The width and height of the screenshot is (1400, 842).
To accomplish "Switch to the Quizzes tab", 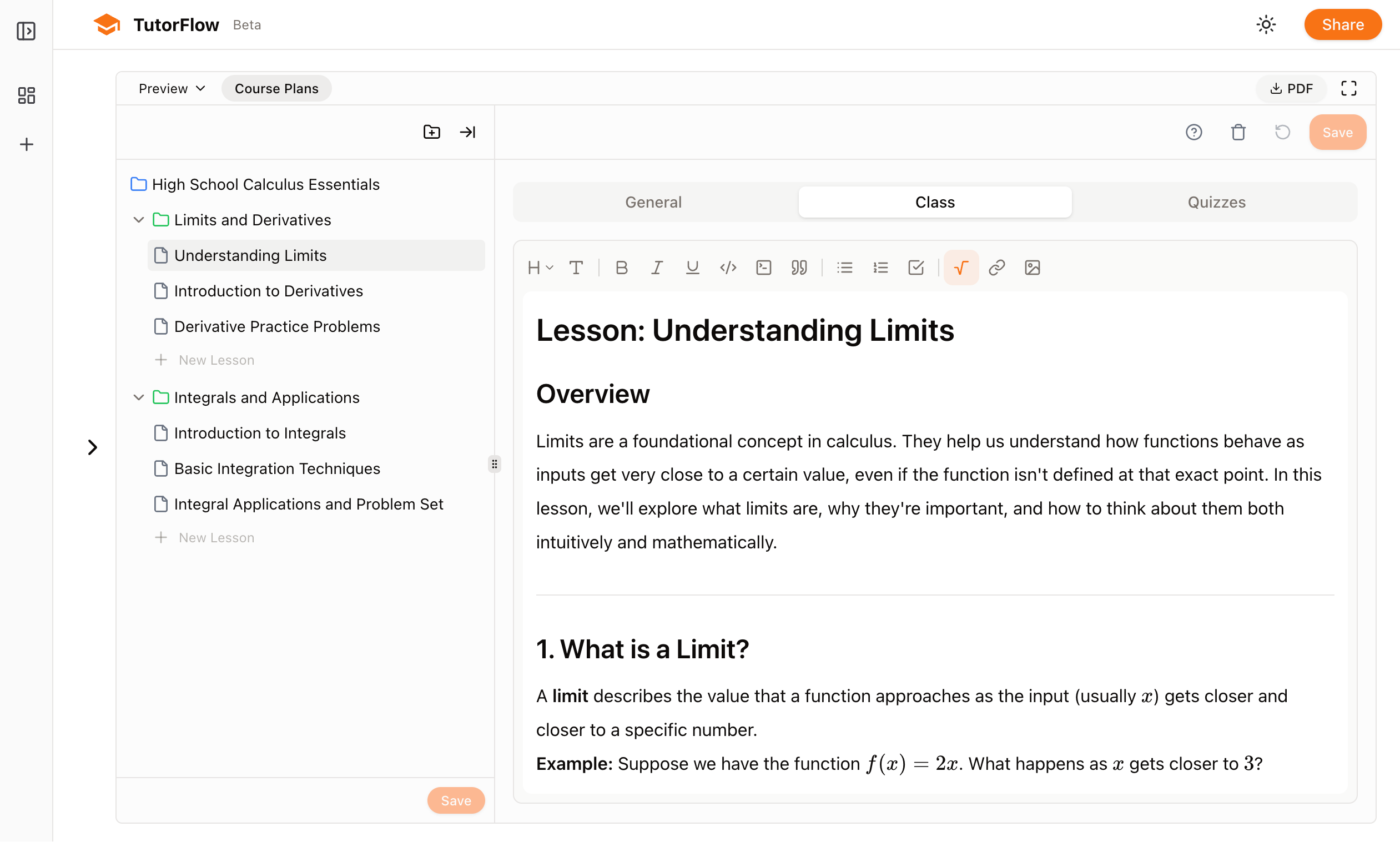I will click(x=1216, y=202).
